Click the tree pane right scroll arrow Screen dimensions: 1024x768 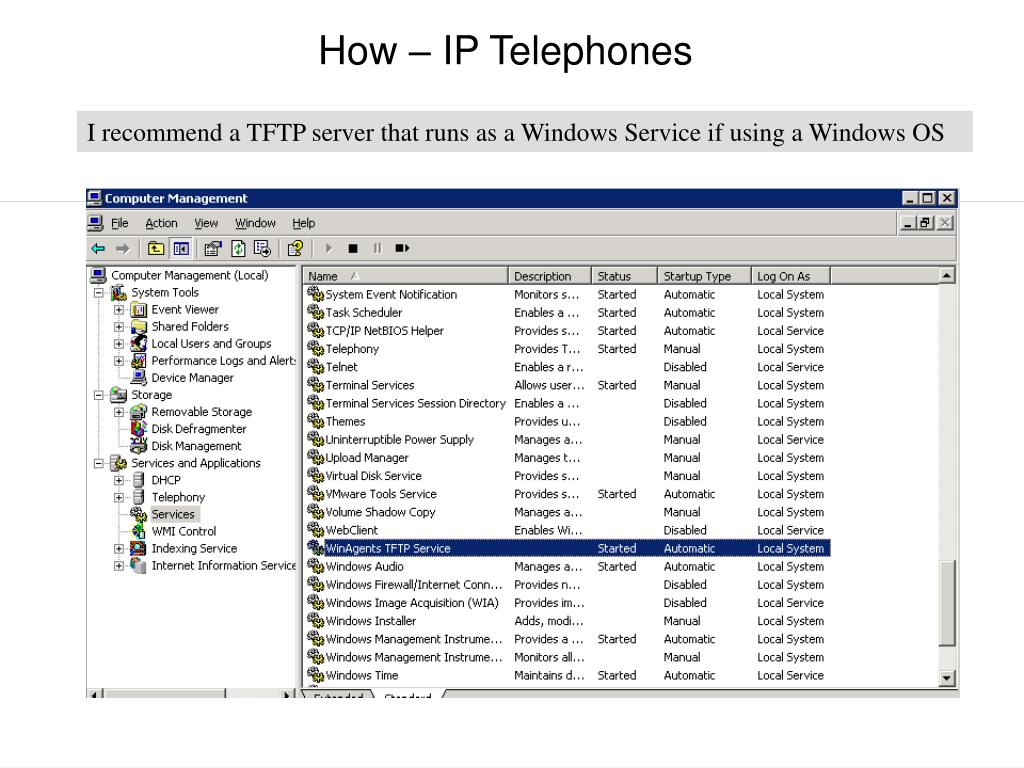click(x=287, y=694)
